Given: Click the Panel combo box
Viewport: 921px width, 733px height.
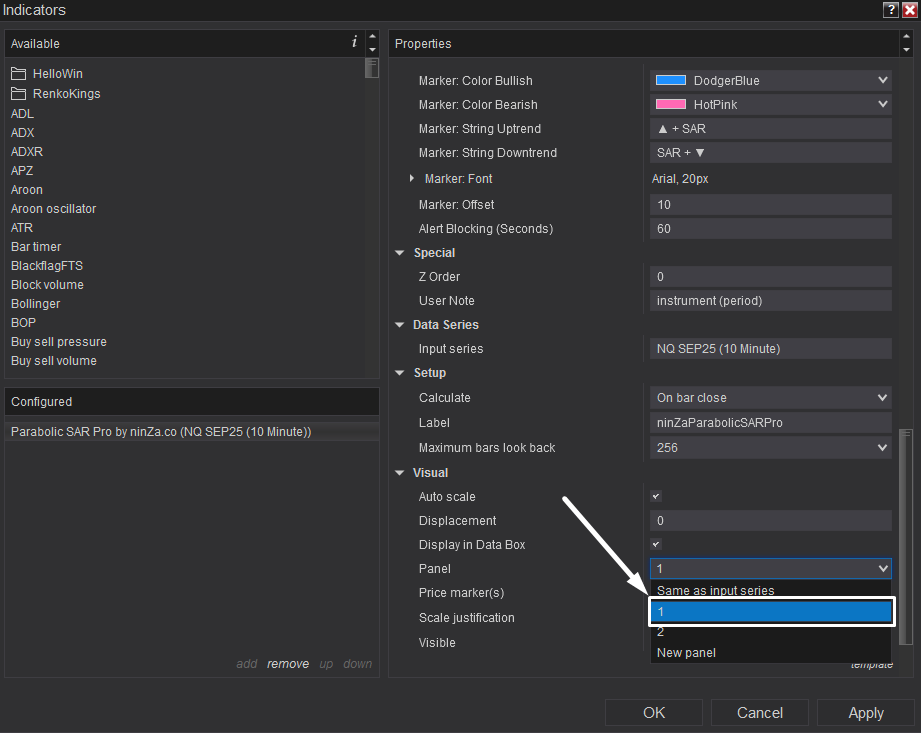Looking at the screenshot, I should (771, 569).
